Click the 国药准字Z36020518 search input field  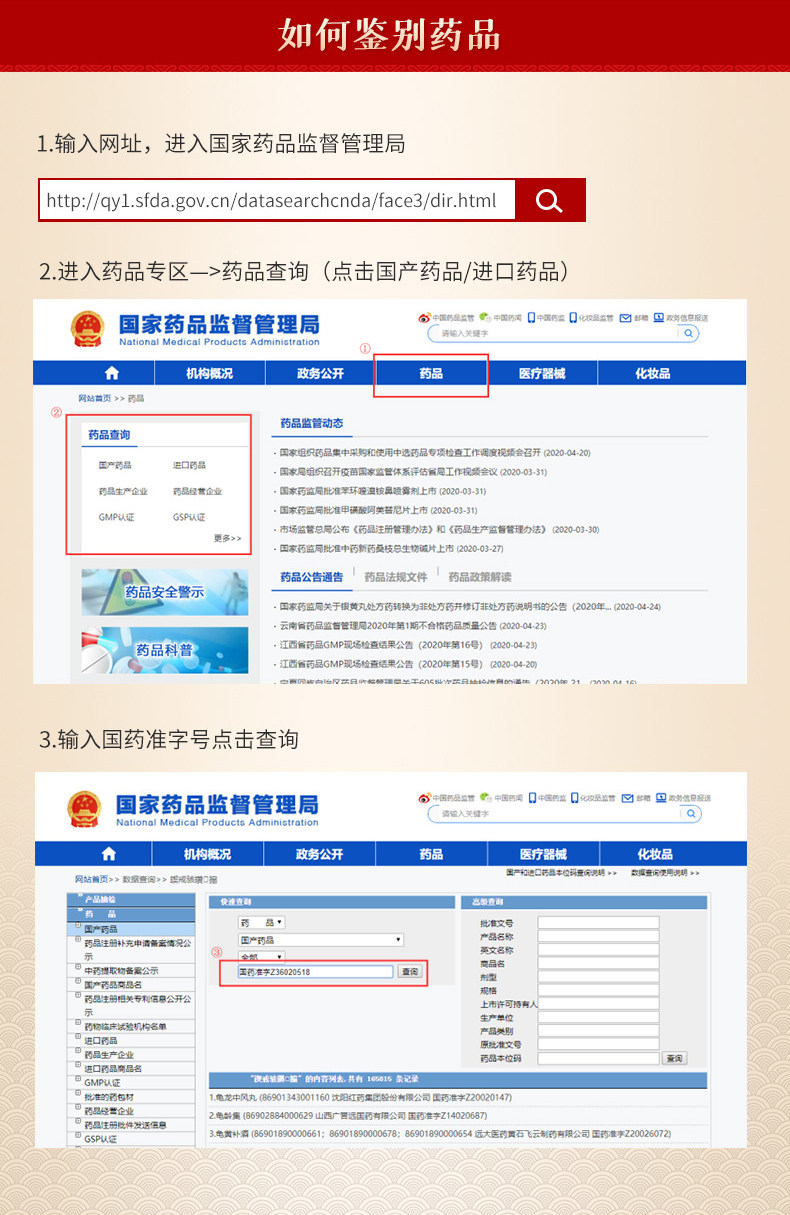[x=315, y=972]
